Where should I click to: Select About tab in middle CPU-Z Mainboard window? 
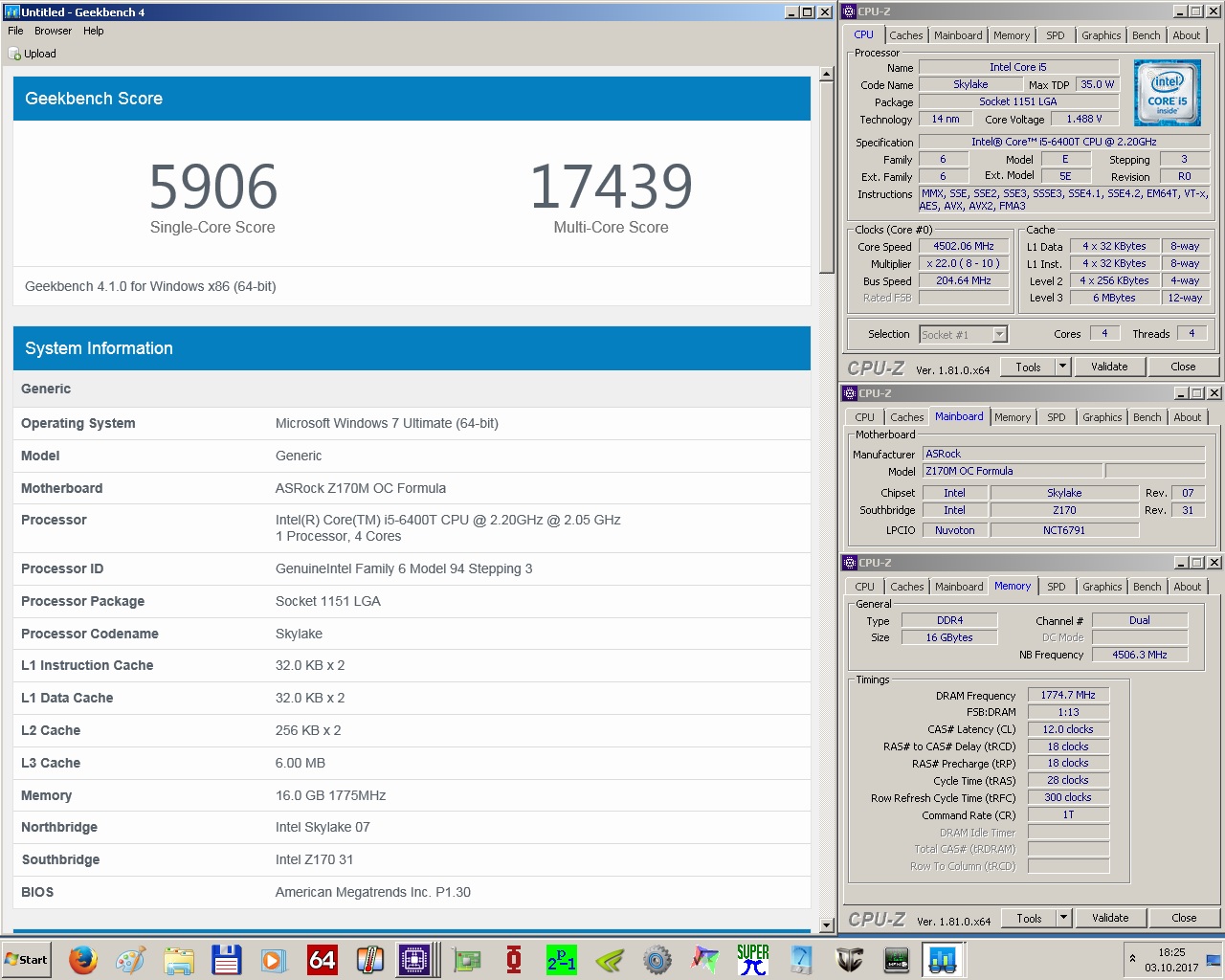click(x=1187, y=417)
